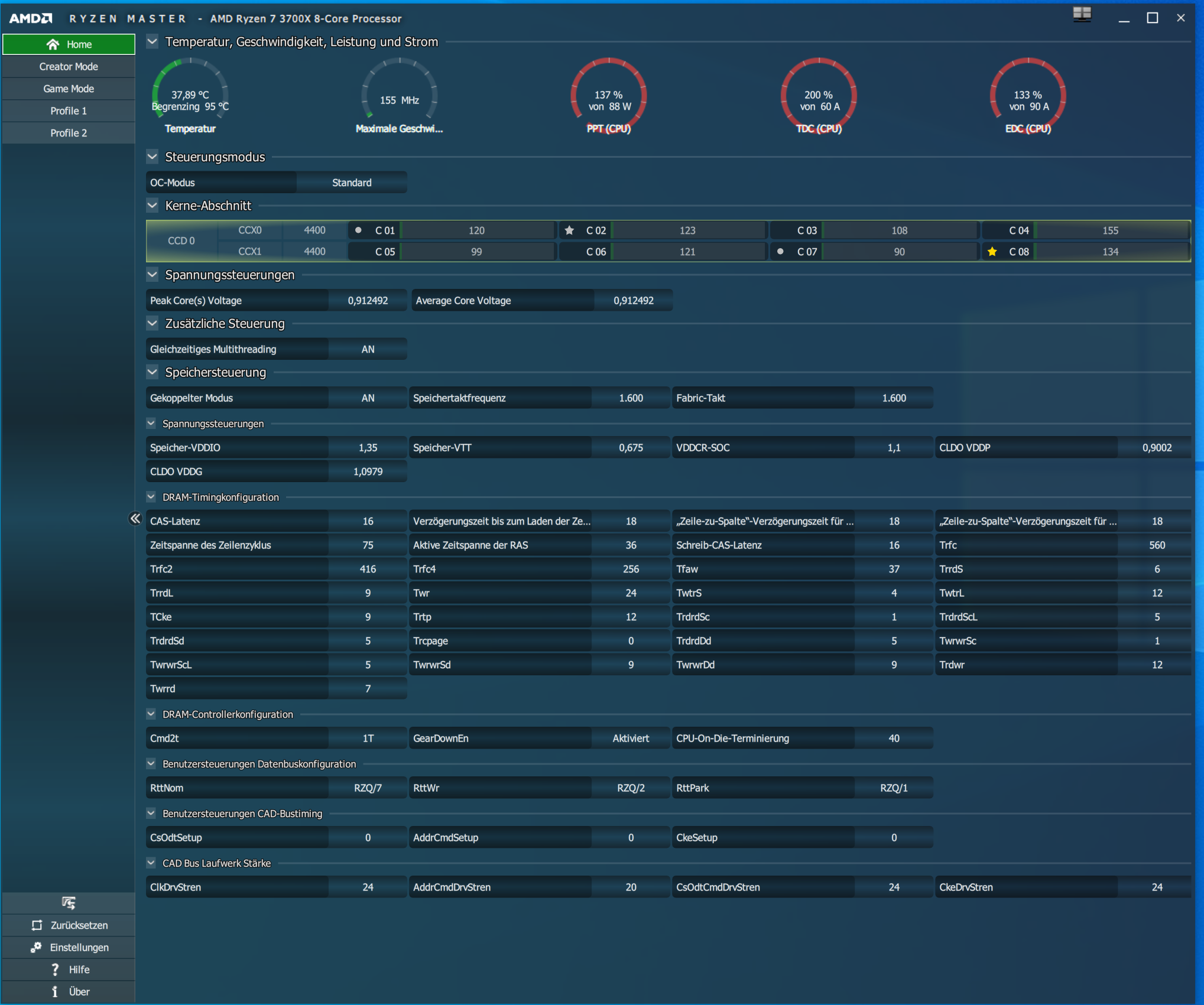Switch to Game Mode
Viewport: 1204px width, 1005px height.
click(x=69, y=88)
